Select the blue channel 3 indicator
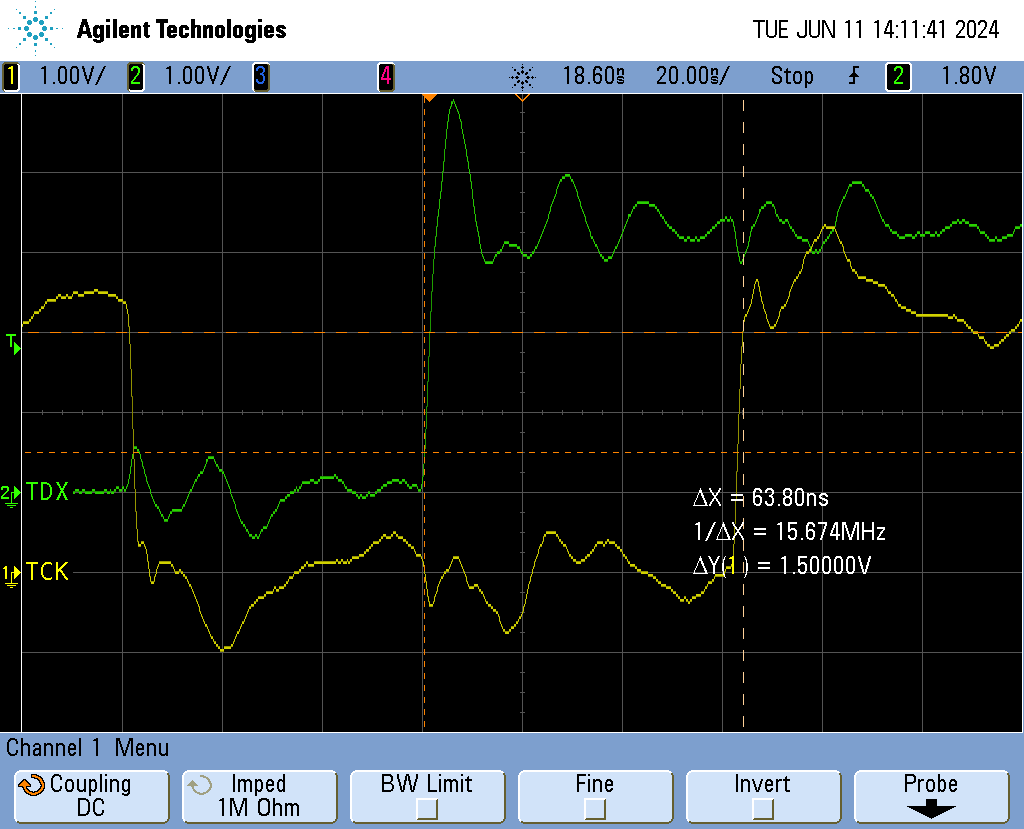The height and width of the screenshot is (829, 1024). pyautogui.click(x=260, y=76)
